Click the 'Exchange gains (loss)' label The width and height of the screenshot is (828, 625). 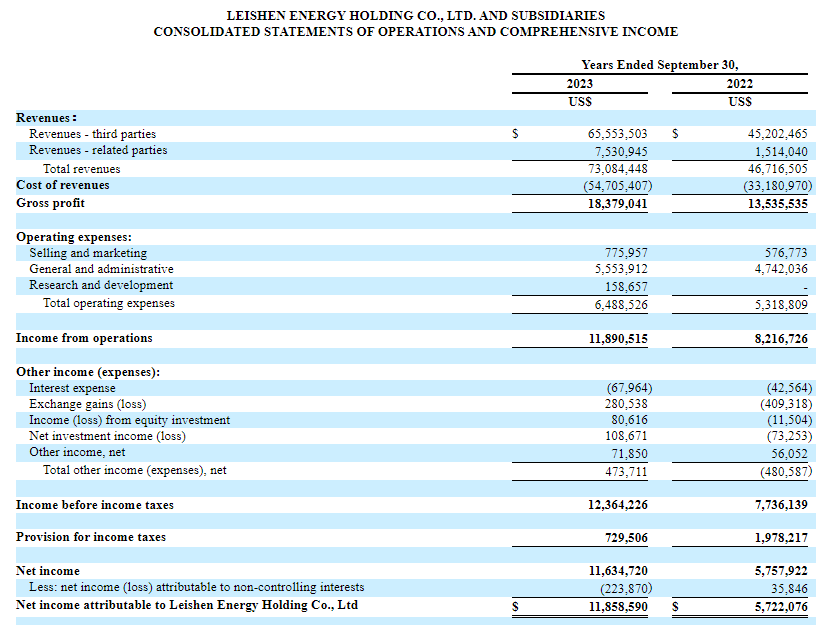click(88, 404)
